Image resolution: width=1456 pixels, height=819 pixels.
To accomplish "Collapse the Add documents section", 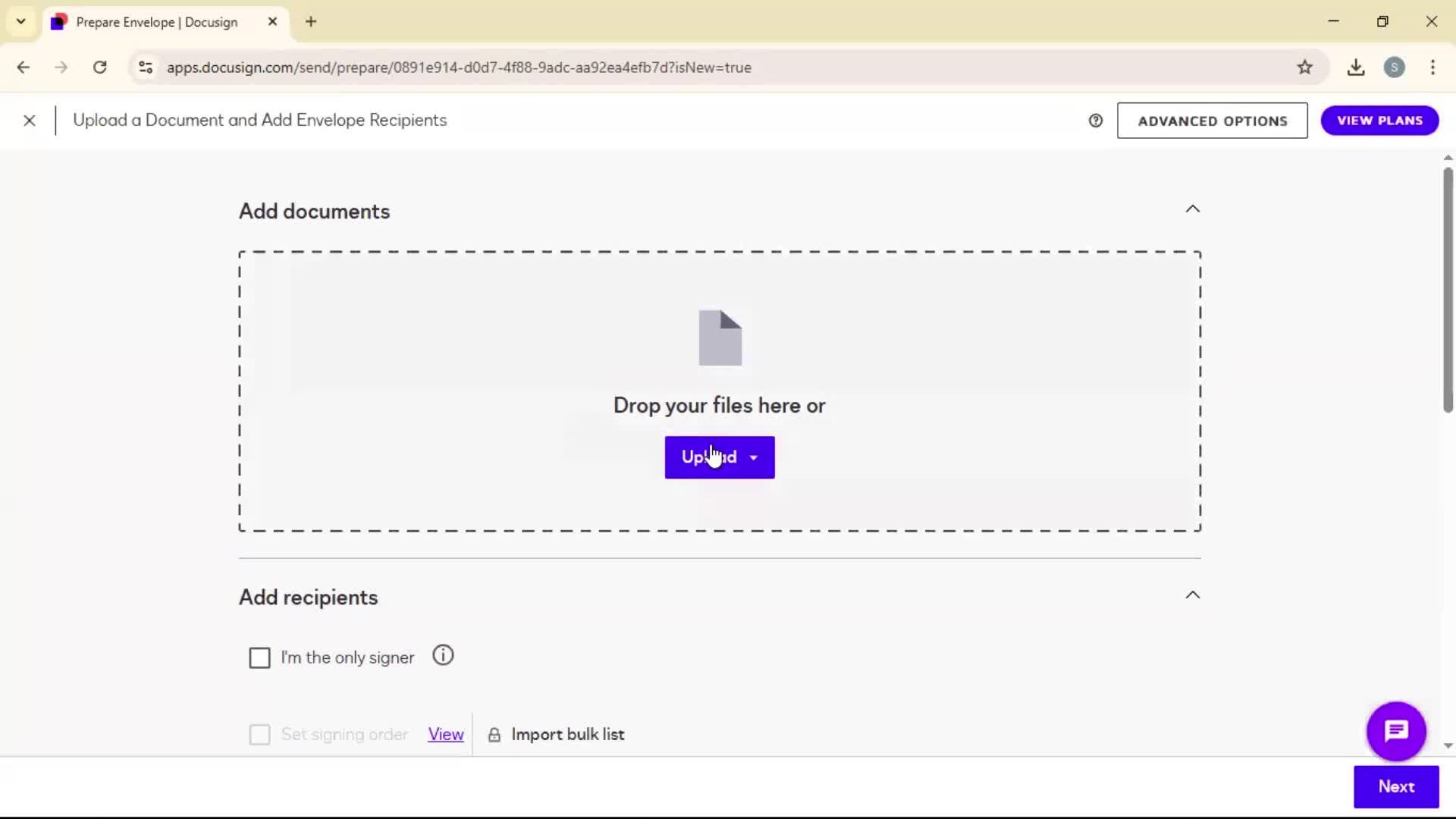I will coord(1193,209).
